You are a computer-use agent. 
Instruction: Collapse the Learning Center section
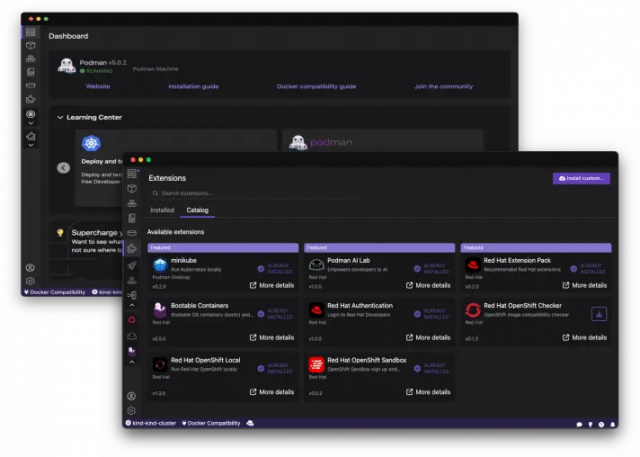[x=60, y=118]
